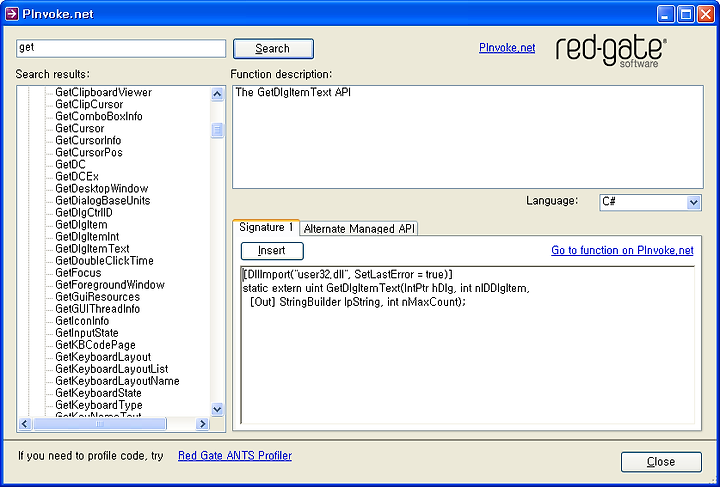Open the PInvoke.net link at top
720x487 pixels.
507,48
